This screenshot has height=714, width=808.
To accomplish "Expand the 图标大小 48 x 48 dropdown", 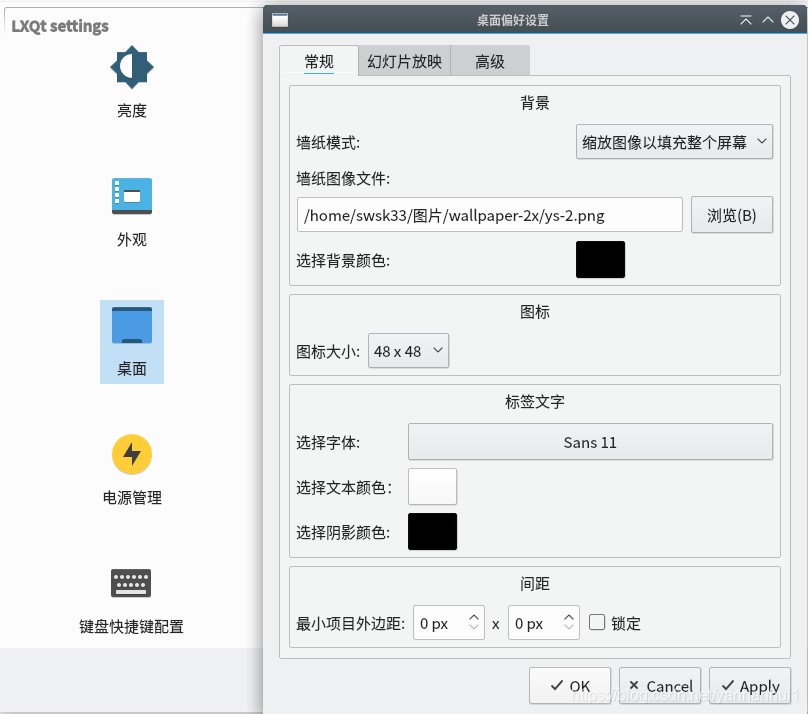I will pyautogui.click(x=408, y=351).
